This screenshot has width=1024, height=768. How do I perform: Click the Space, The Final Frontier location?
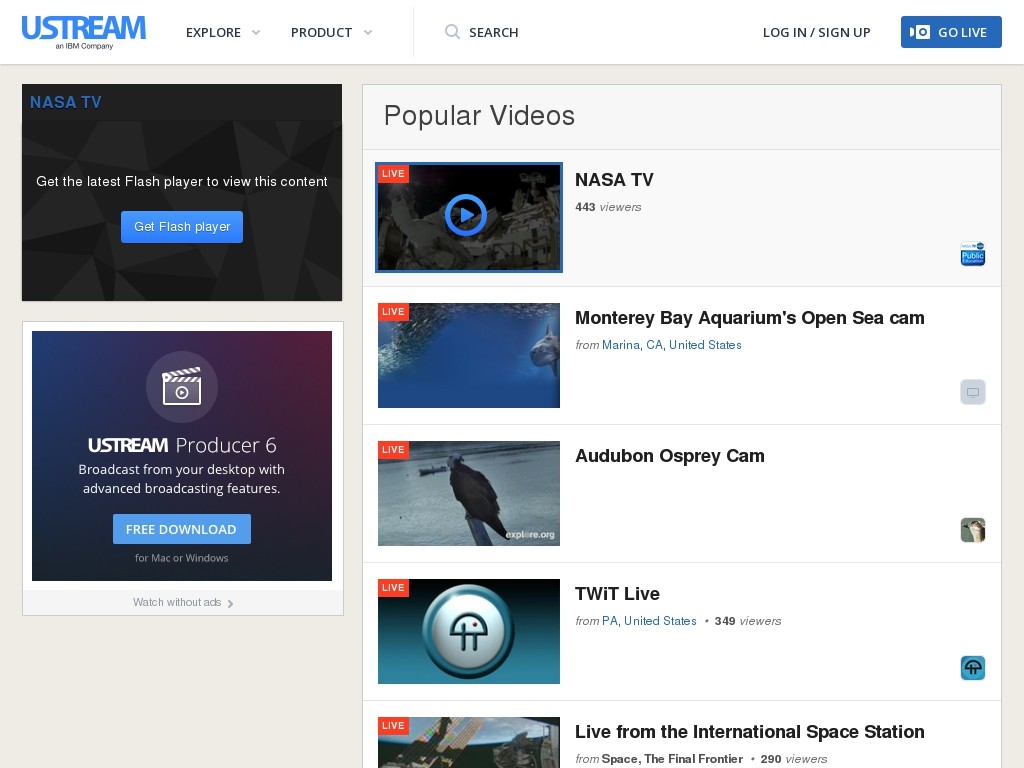point(672,759)
